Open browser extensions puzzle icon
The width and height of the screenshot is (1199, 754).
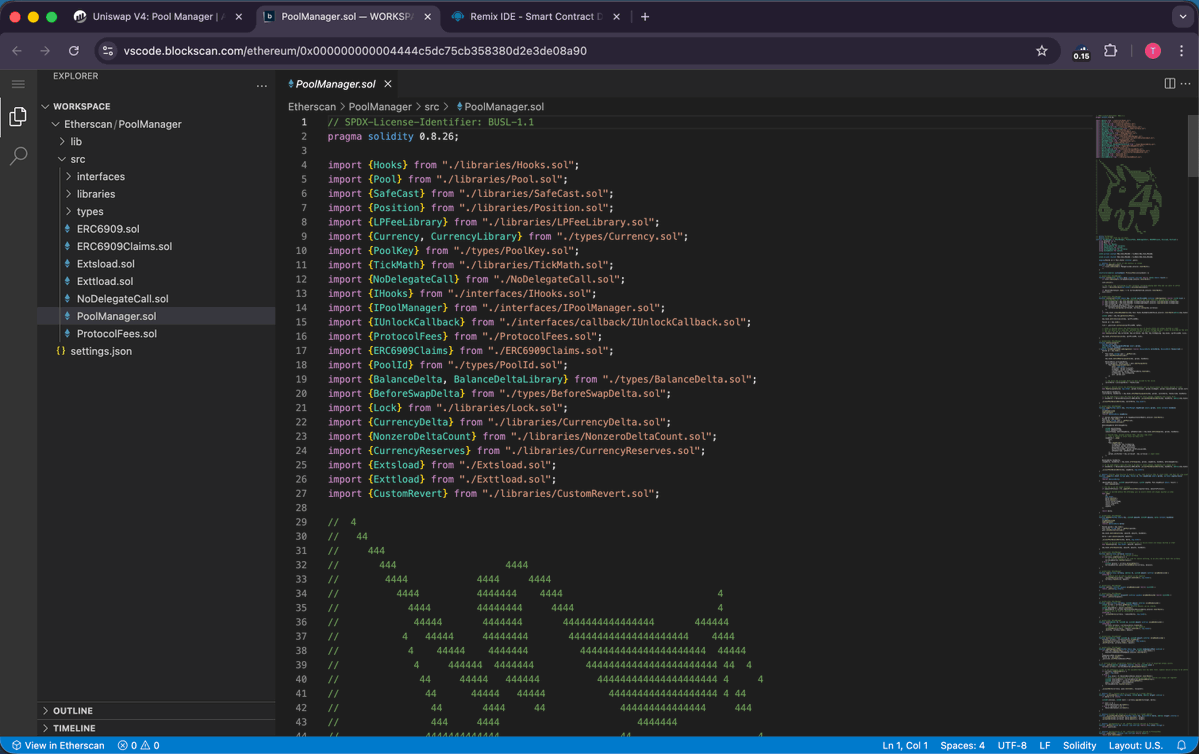pos(1110,51)
